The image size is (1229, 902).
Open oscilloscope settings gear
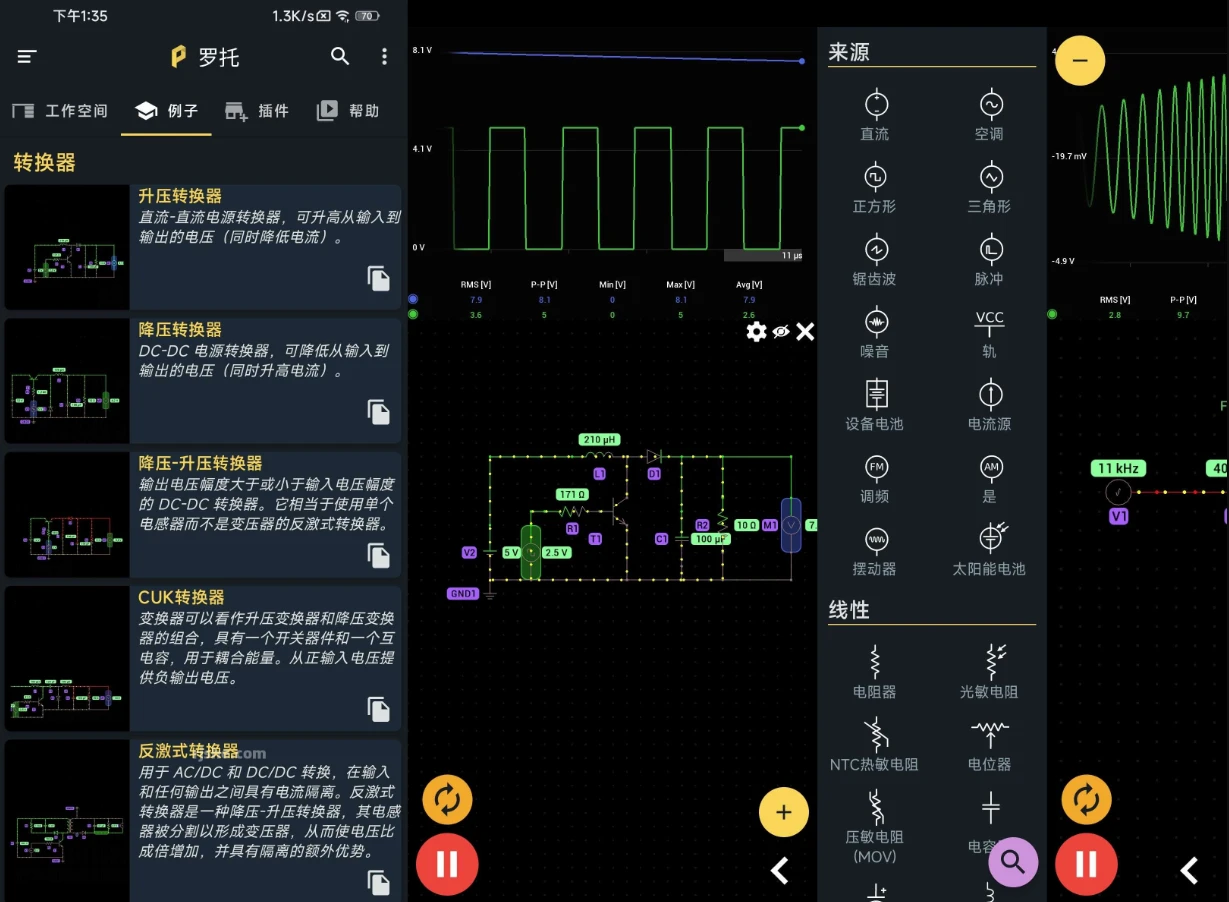[756, 331]
